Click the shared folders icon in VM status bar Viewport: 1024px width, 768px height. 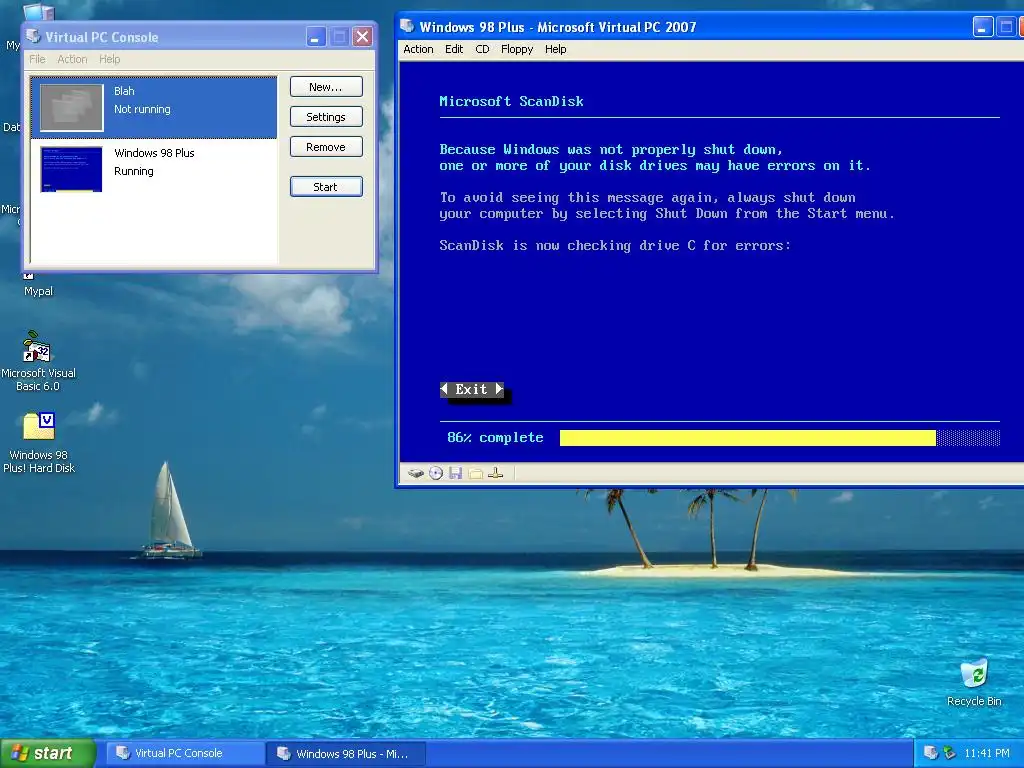(475, 473)
